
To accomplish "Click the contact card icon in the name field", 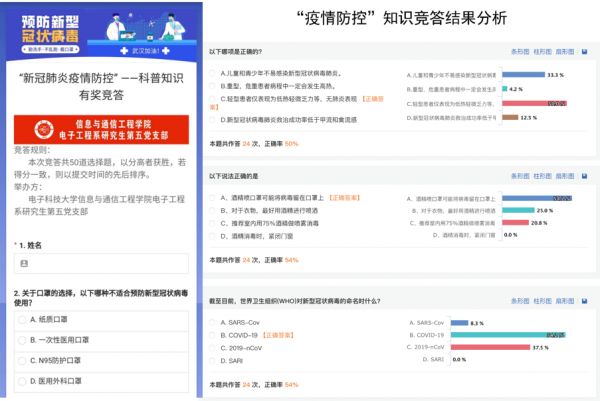I will point(25,263).
